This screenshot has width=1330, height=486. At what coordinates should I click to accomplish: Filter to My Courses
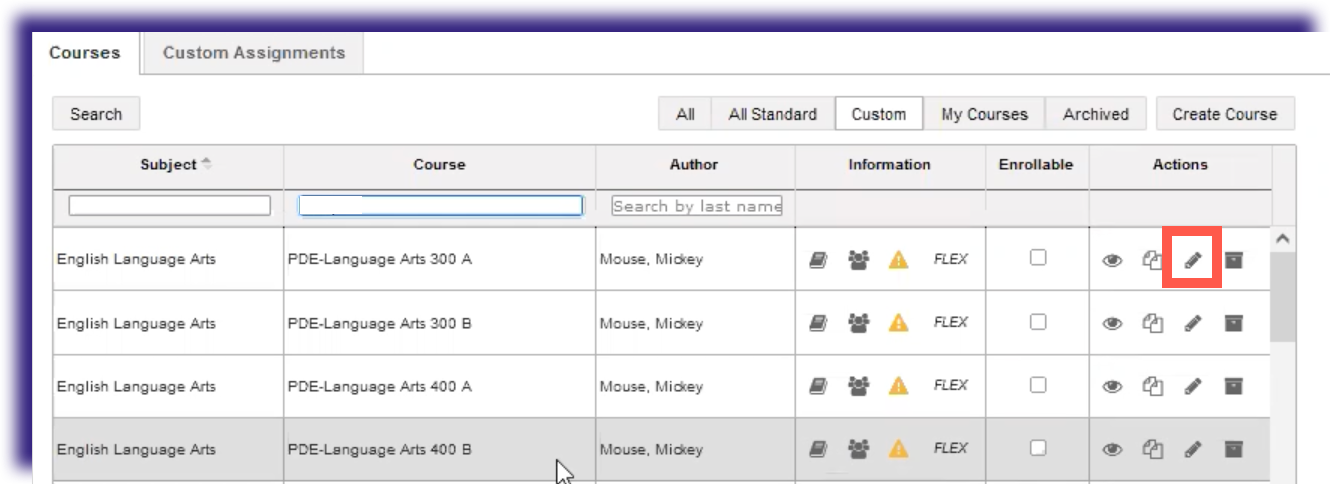pyautogui.click(x=984, y=114)
